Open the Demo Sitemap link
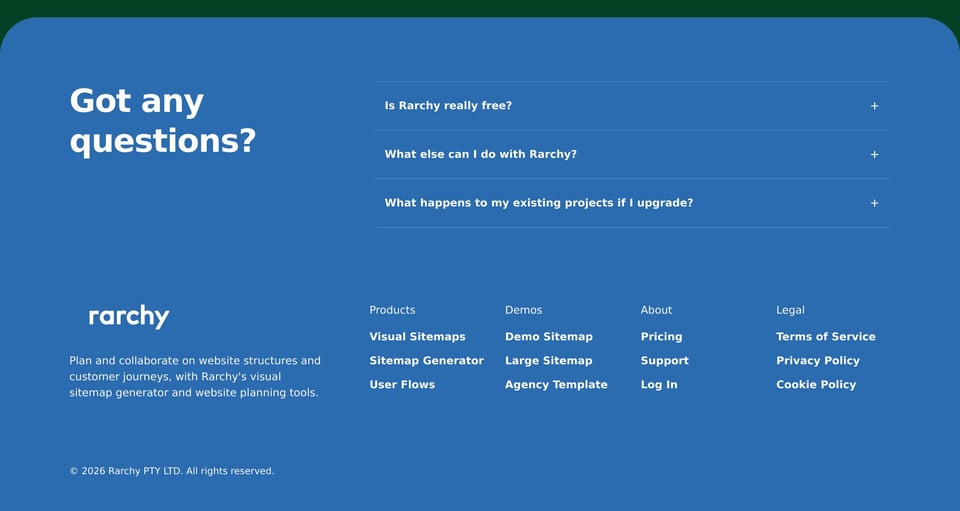This screenshot has width=960, height=511. (x=549, y=337)
